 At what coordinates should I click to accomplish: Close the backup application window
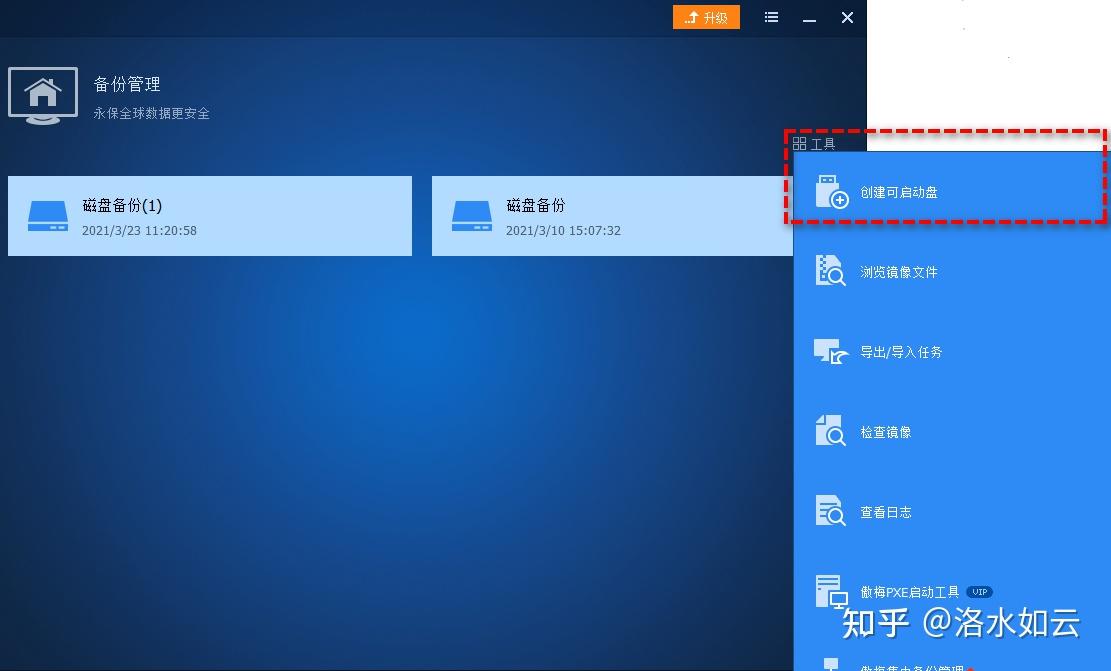point(847,18)
